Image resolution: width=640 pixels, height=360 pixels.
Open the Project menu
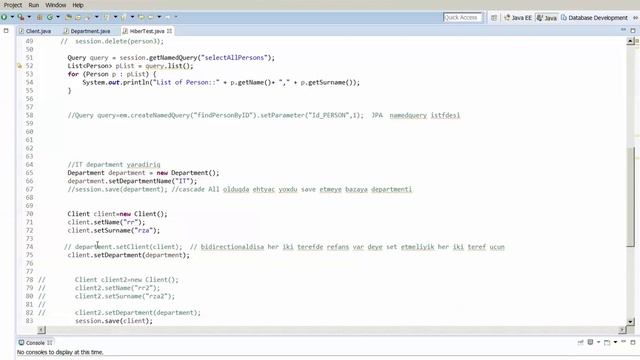[13, 5]
